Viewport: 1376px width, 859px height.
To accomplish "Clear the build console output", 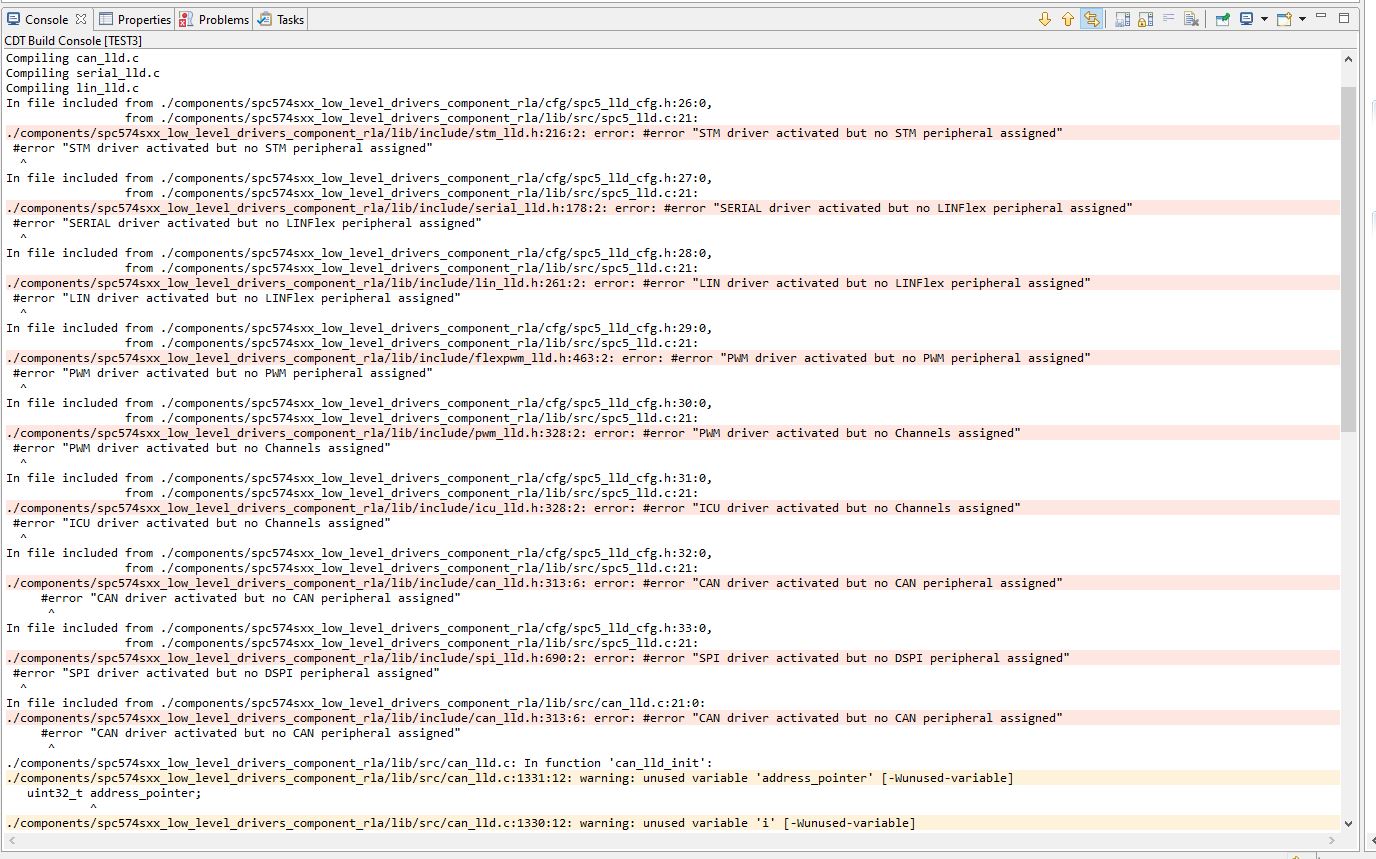I will 1190,19.
